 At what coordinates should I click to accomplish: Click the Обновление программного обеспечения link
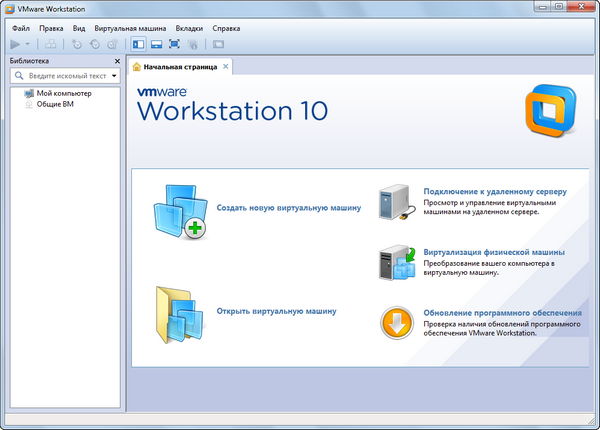coord(502,312)
